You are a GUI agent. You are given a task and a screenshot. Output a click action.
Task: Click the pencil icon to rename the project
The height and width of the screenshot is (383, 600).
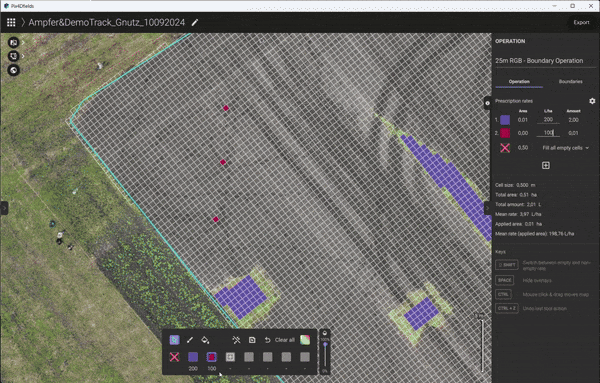195,23
